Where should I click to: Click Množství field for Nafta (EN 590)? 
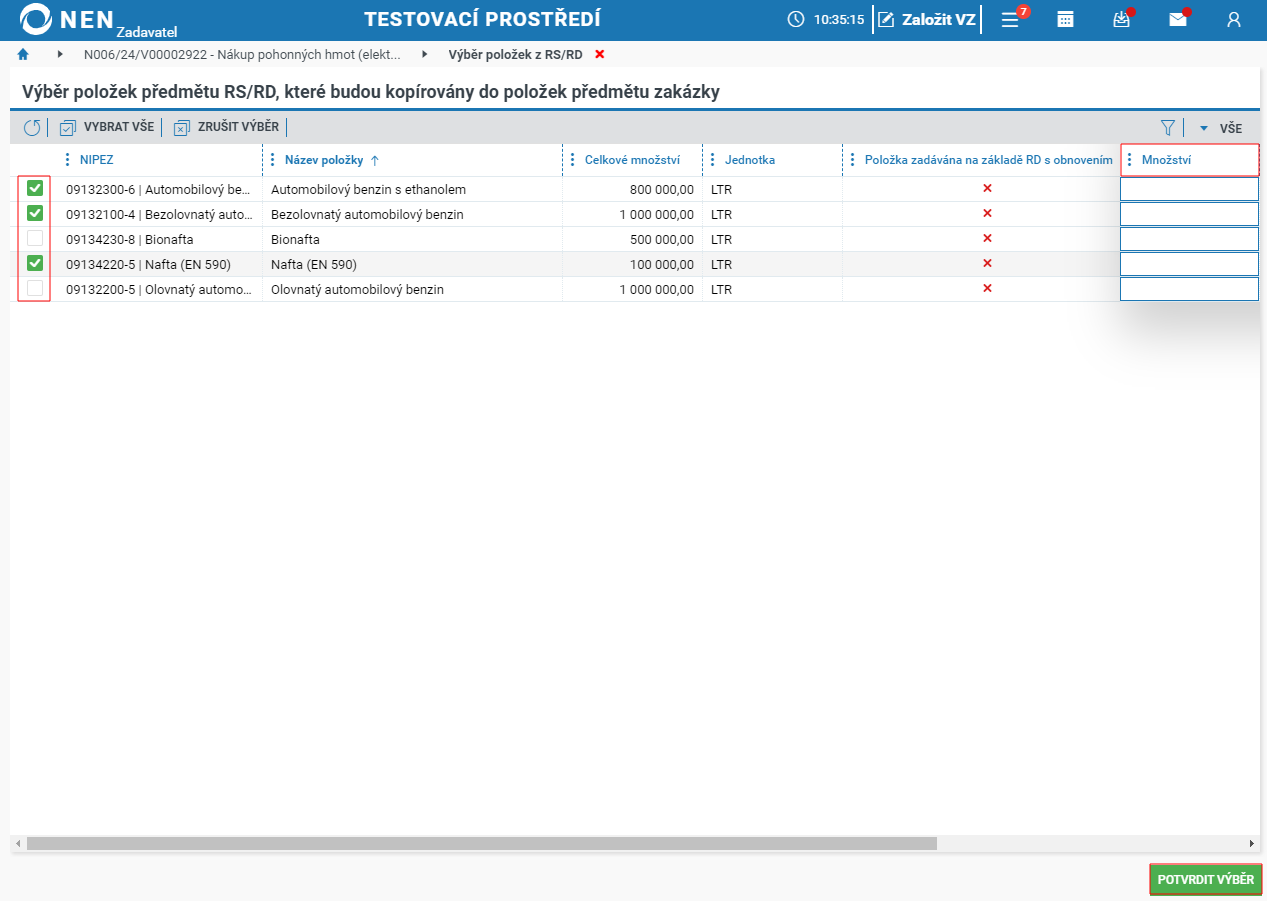coord(1189,264)
